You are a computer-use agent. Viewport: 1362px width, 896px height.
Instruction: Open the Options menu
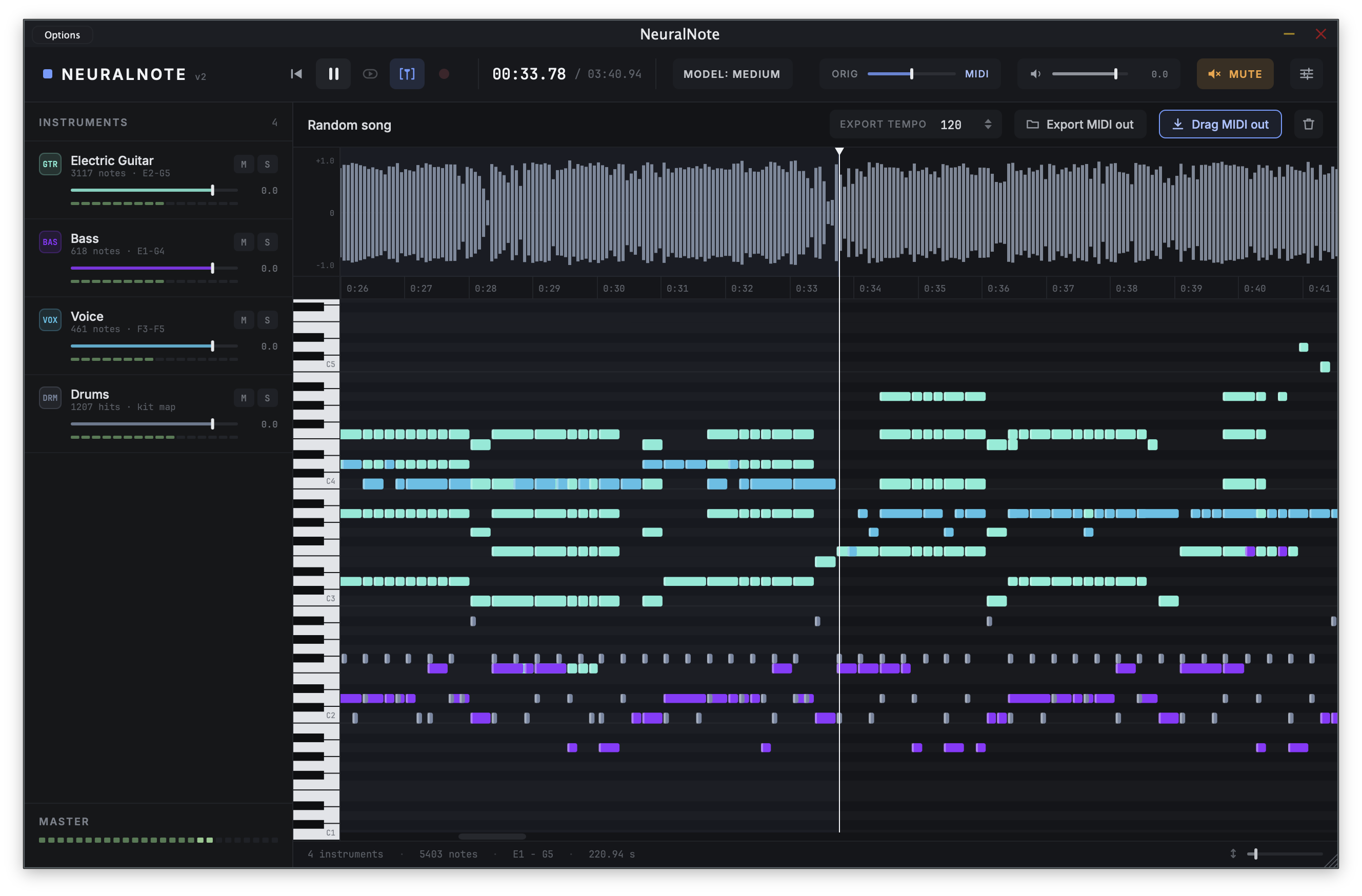(x=63, y=35)
